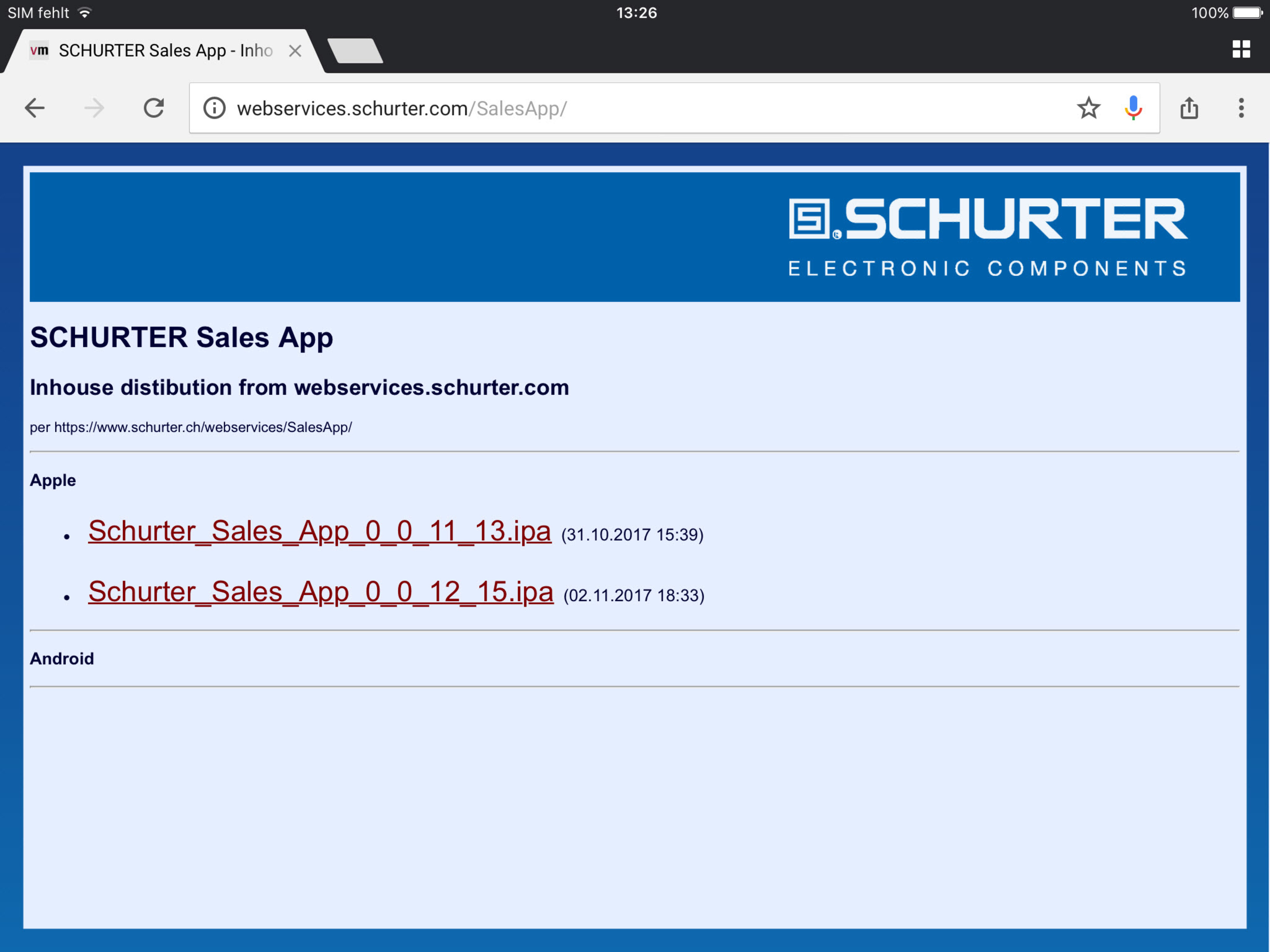Viewport: 1270px width, 952px height.
Task: Open site info icon in address bar
Action: (214, 108)
